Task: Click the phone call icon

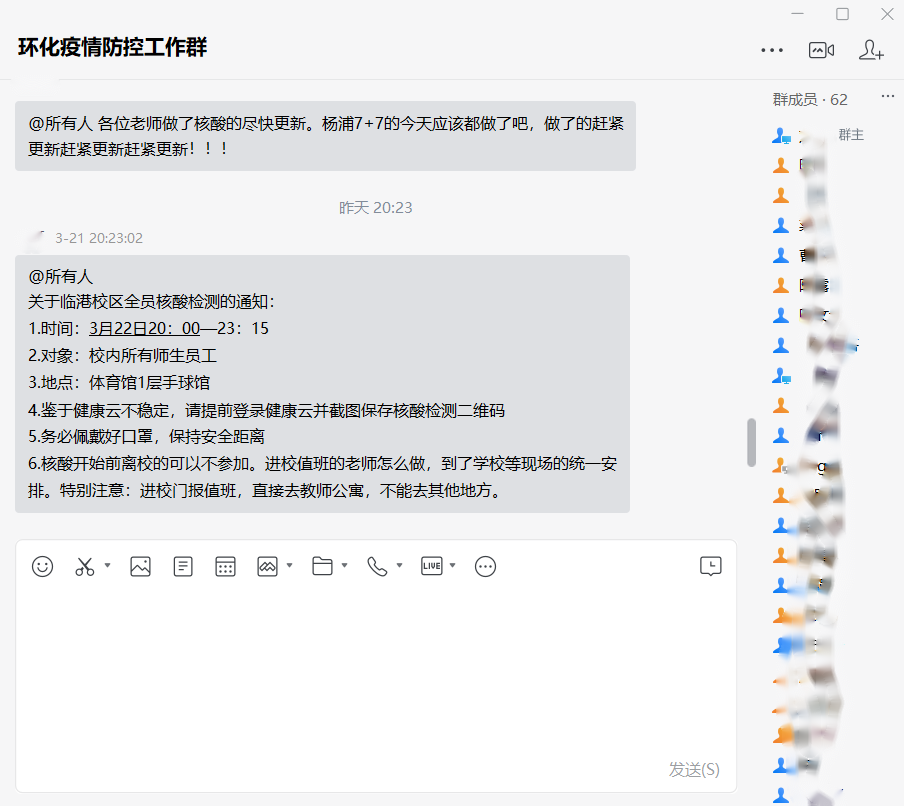Action: coord(376,566)
